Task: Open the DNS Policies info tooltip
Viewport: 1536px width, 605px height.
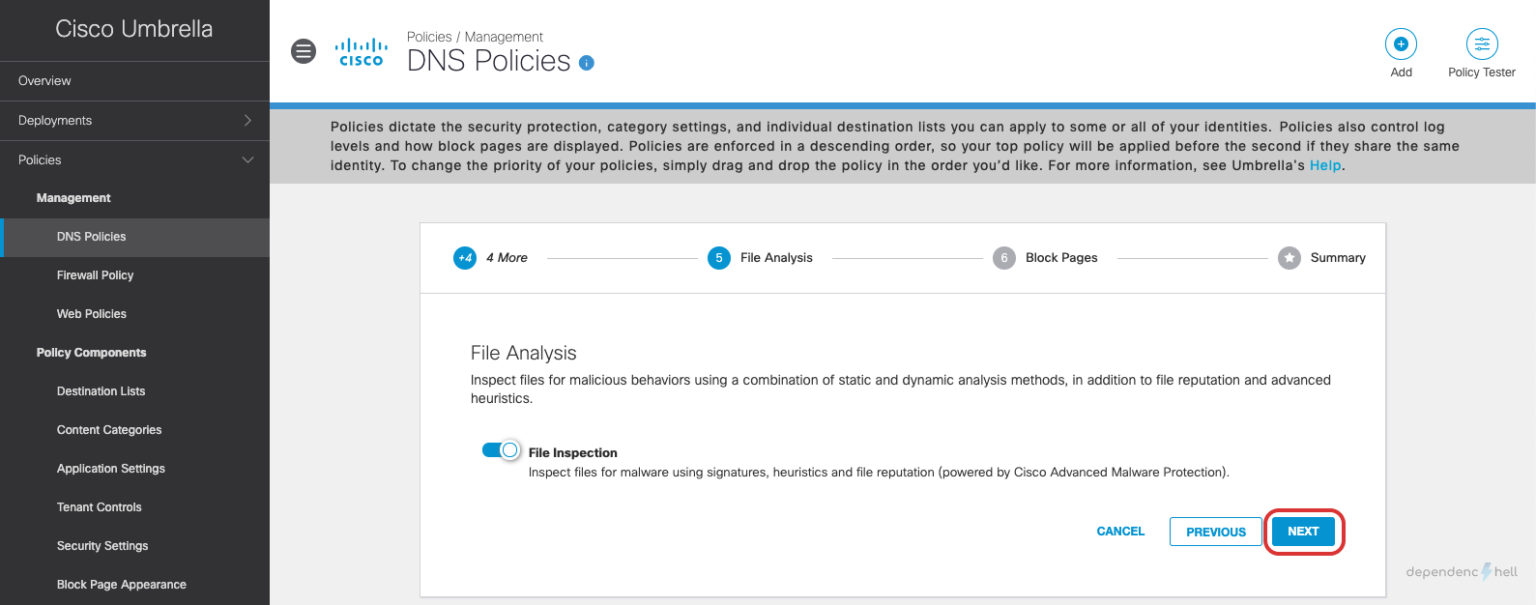Action: (x=586, y=62)
